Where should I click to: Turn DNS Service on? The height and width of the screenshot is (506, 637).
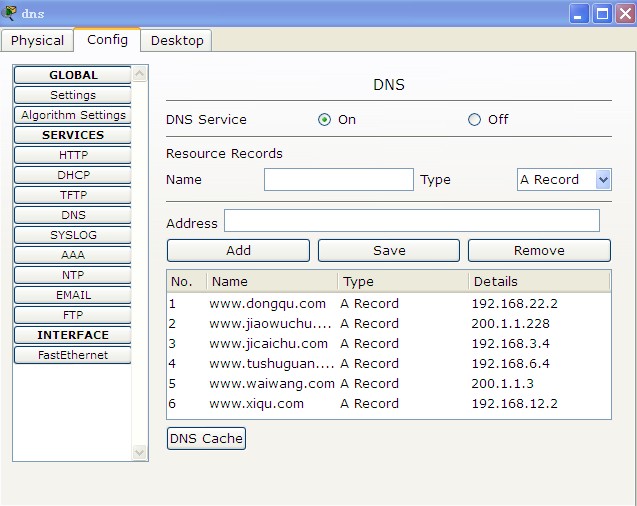click(324, 120)
